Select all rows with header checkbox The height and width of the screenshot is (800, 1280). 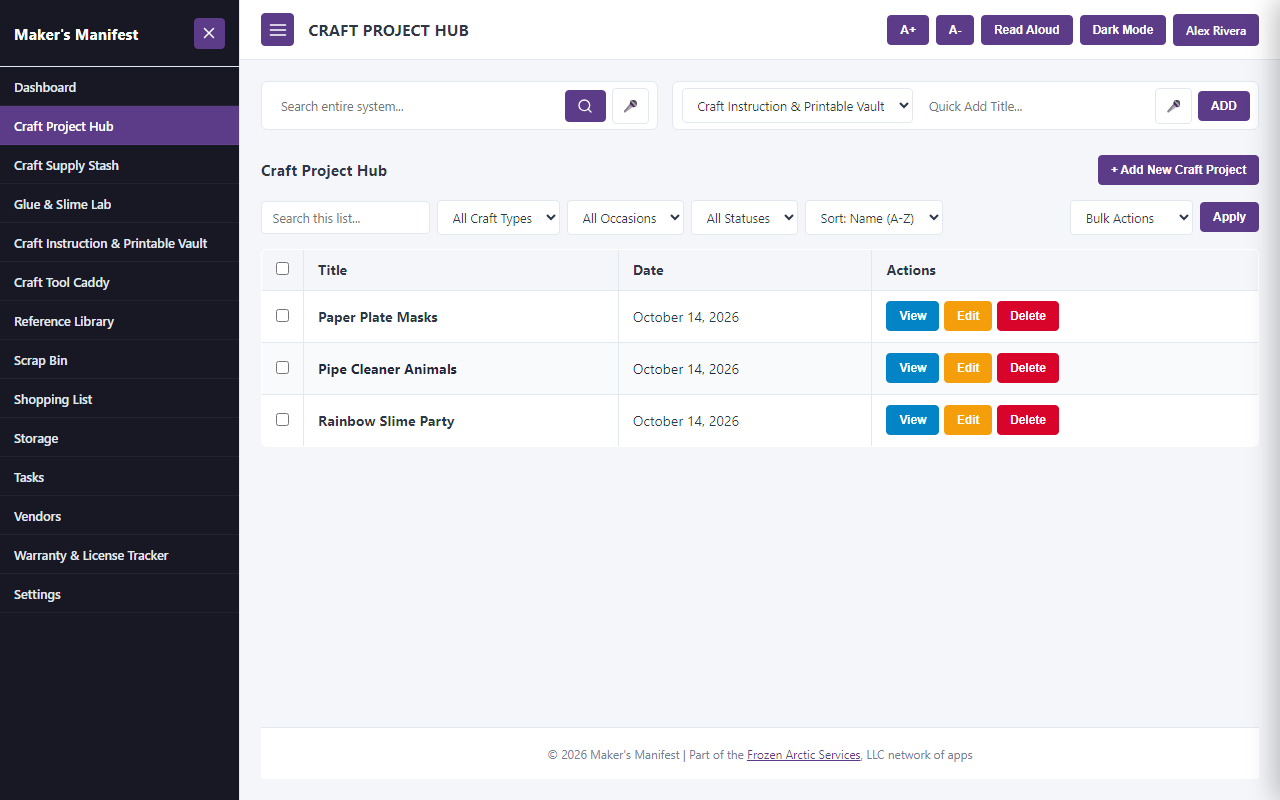pos(282,269)
